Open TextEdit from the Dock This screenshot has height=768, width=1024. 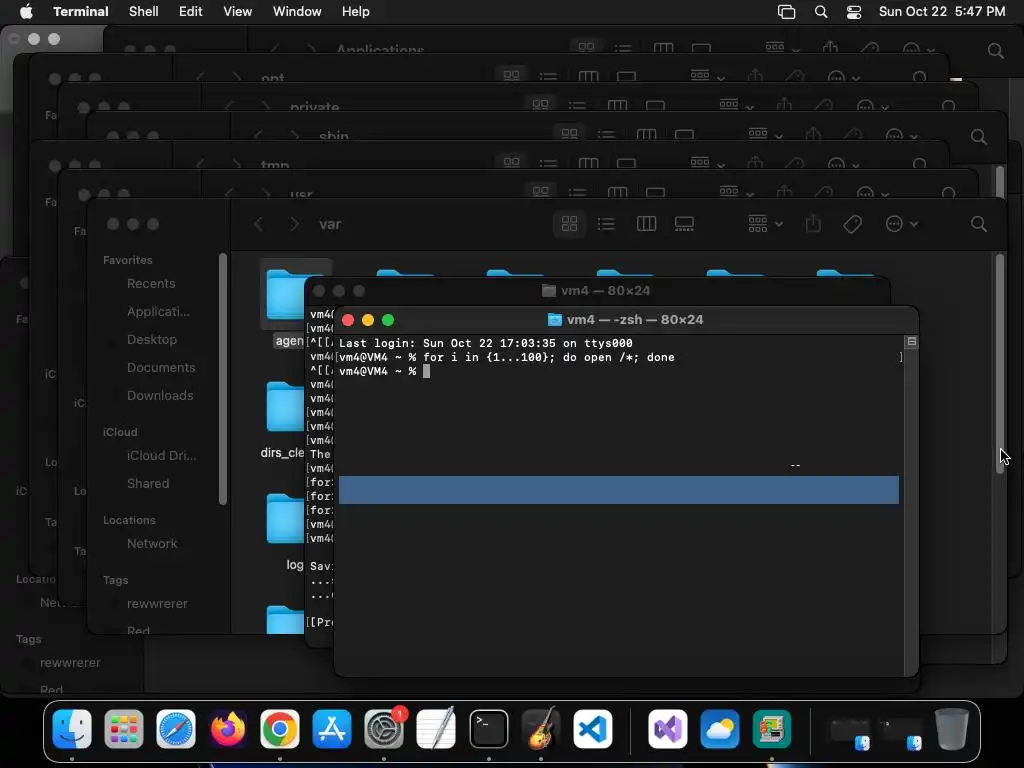(x=436, y=729)
